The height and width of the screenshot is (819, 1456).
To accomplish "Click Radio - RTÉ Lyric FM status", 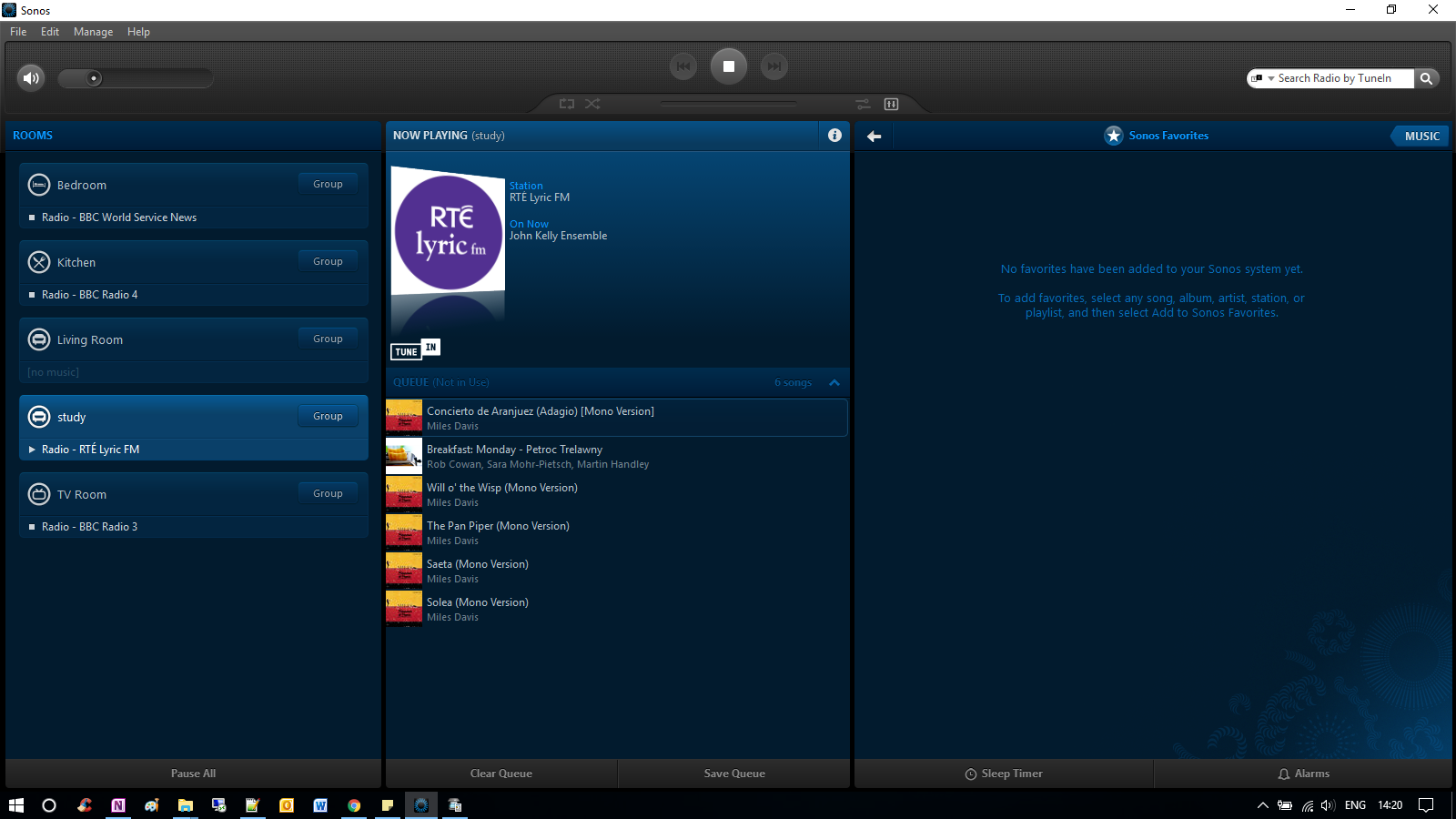I will [91, 450].
